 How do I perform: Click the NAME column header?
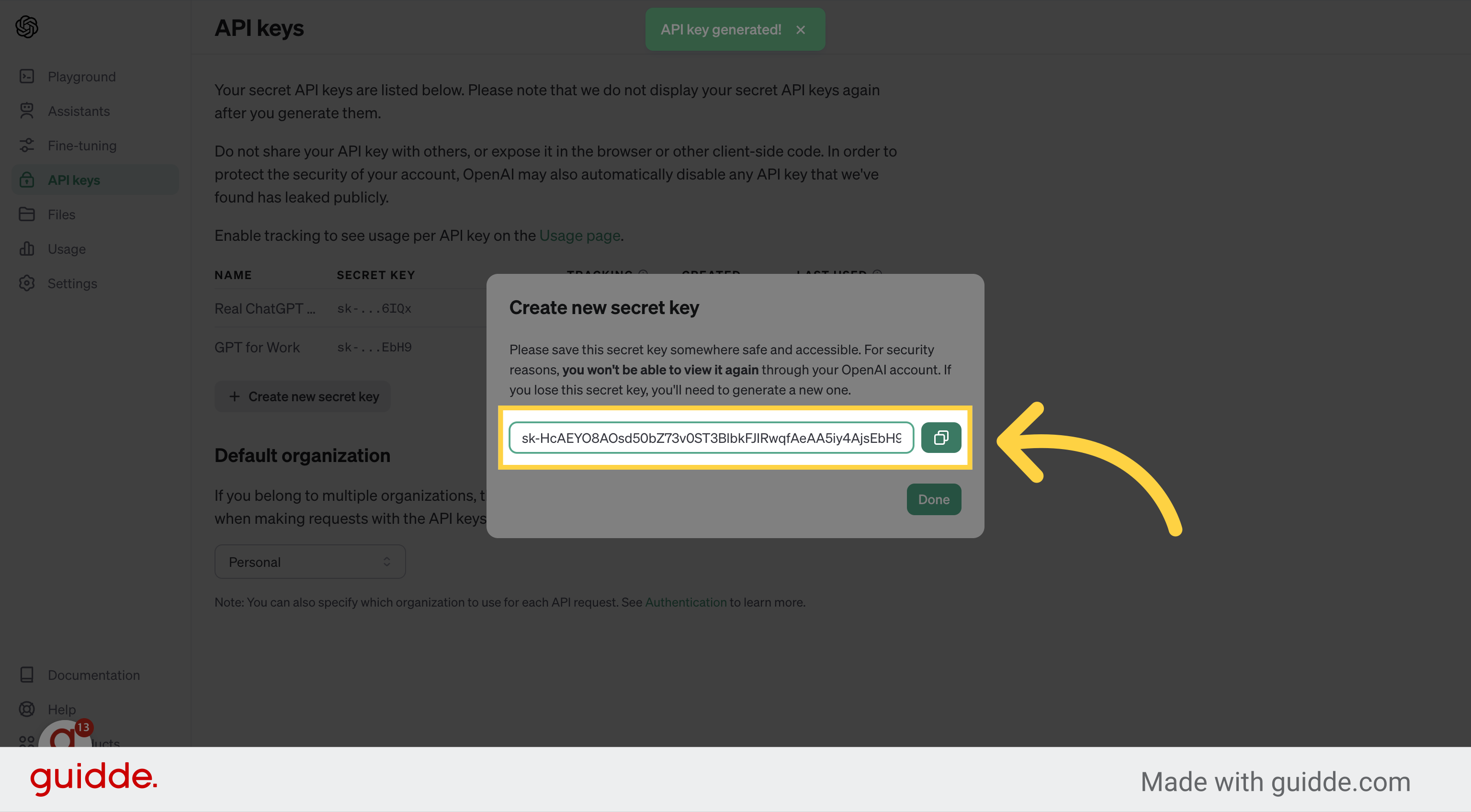click(233, 275)
